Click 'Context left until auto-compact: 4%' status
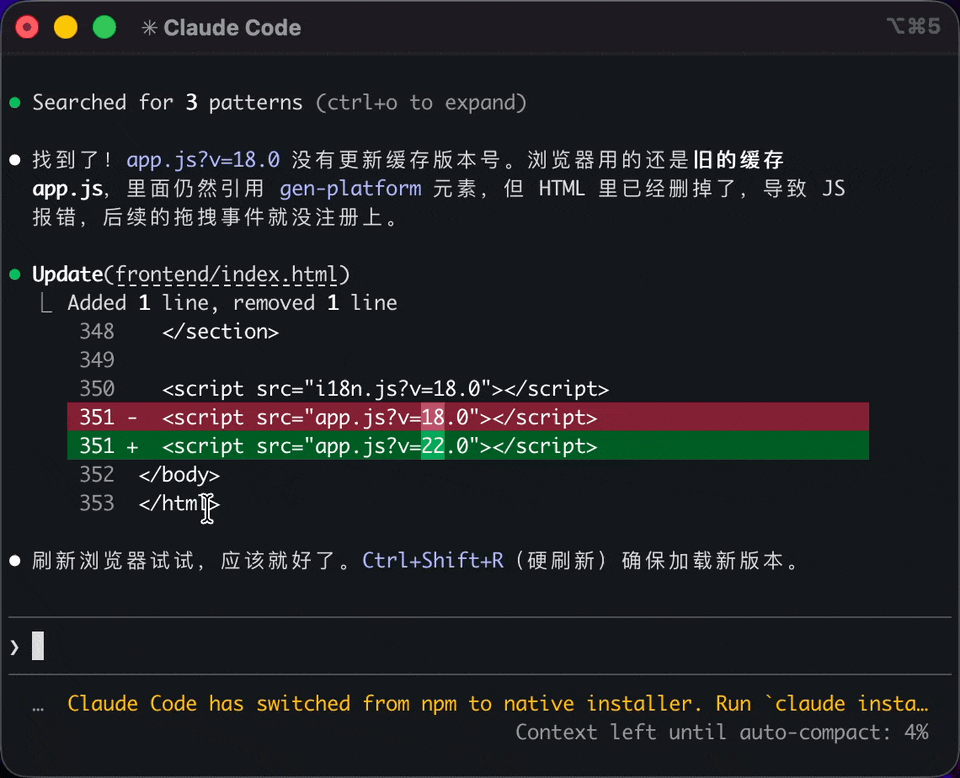This screenshot has height=778, width=960. point(722,732)
